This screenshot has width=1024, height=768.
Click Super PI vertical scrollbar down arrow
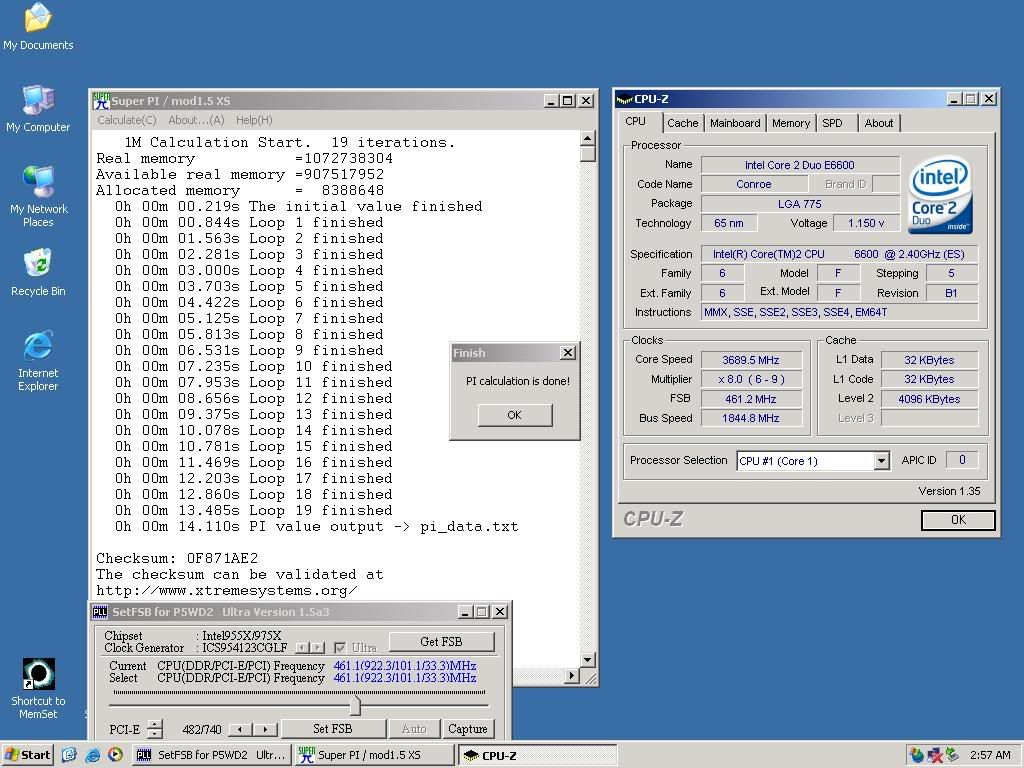[x=587, y=660]
